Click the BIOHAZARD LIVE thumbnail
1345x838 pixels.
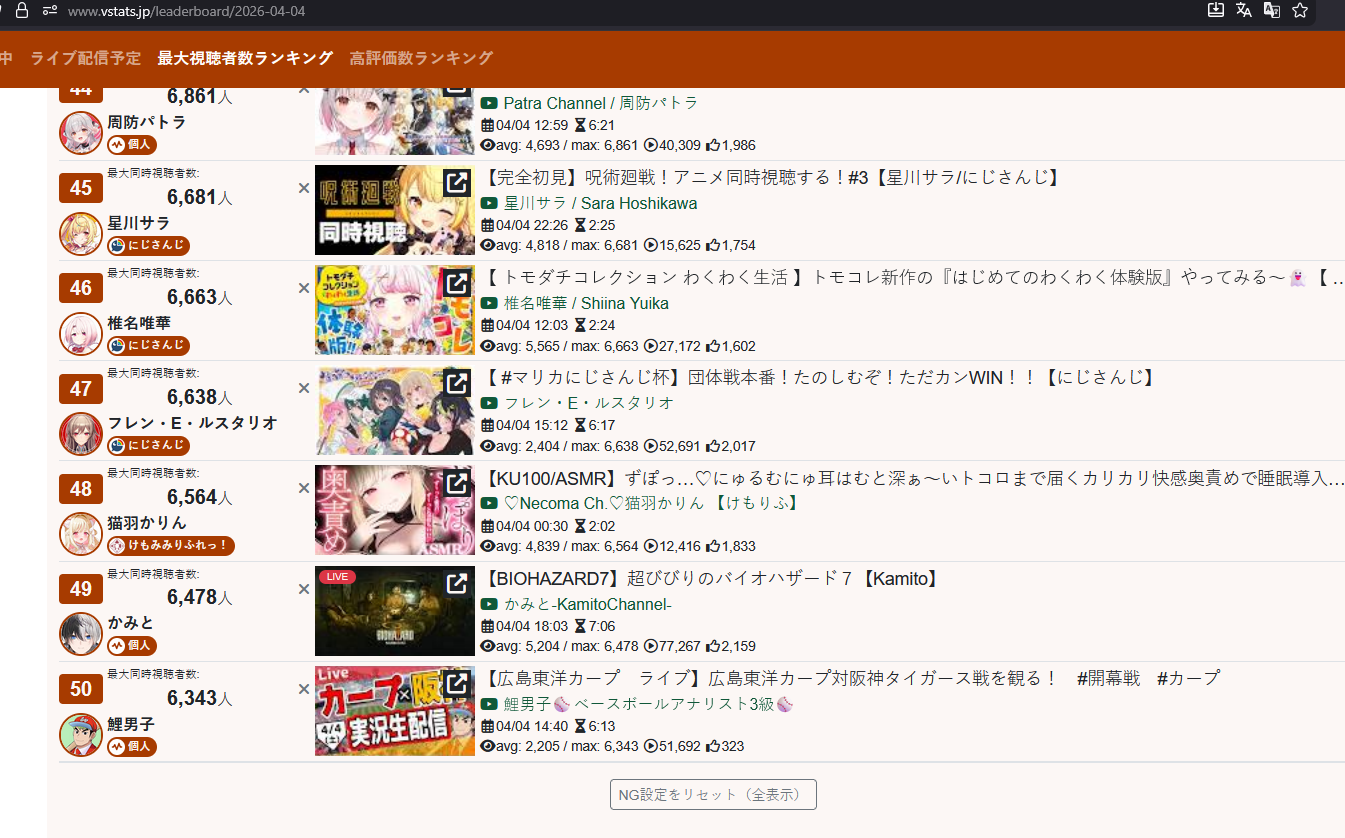[395, 611]
